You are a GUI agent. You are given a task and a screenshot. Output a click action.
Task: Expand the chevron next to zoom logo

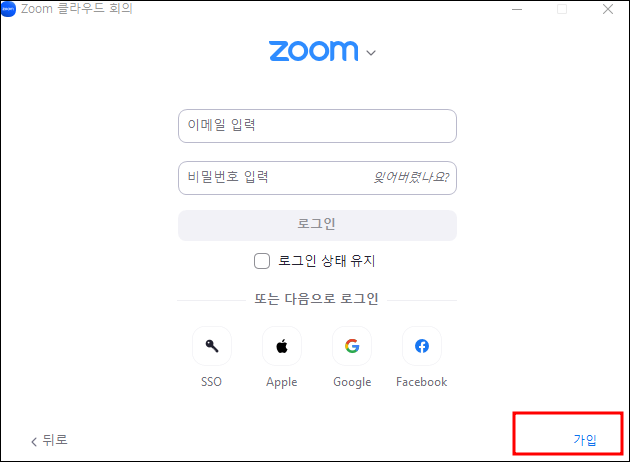[x=371, y=53]
